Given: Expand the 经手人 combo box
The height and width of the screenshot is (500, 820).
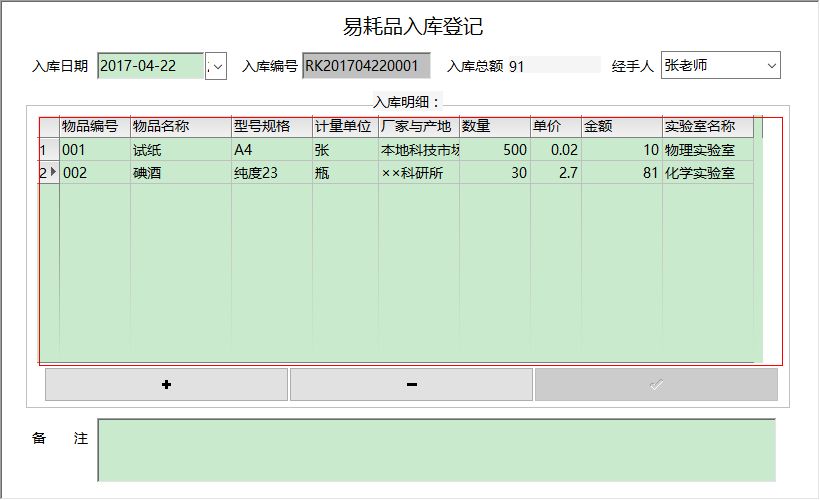Looking at the screenshot, I should [x=770, y=66].
